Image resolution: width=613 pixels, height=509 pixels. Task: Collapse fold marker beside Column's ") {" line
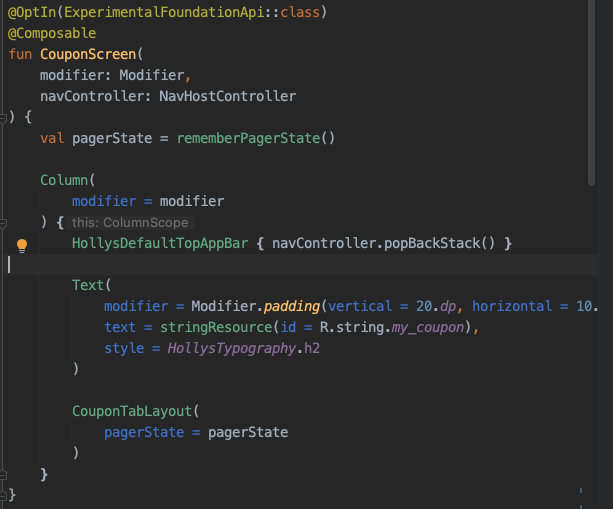point(3,223)
